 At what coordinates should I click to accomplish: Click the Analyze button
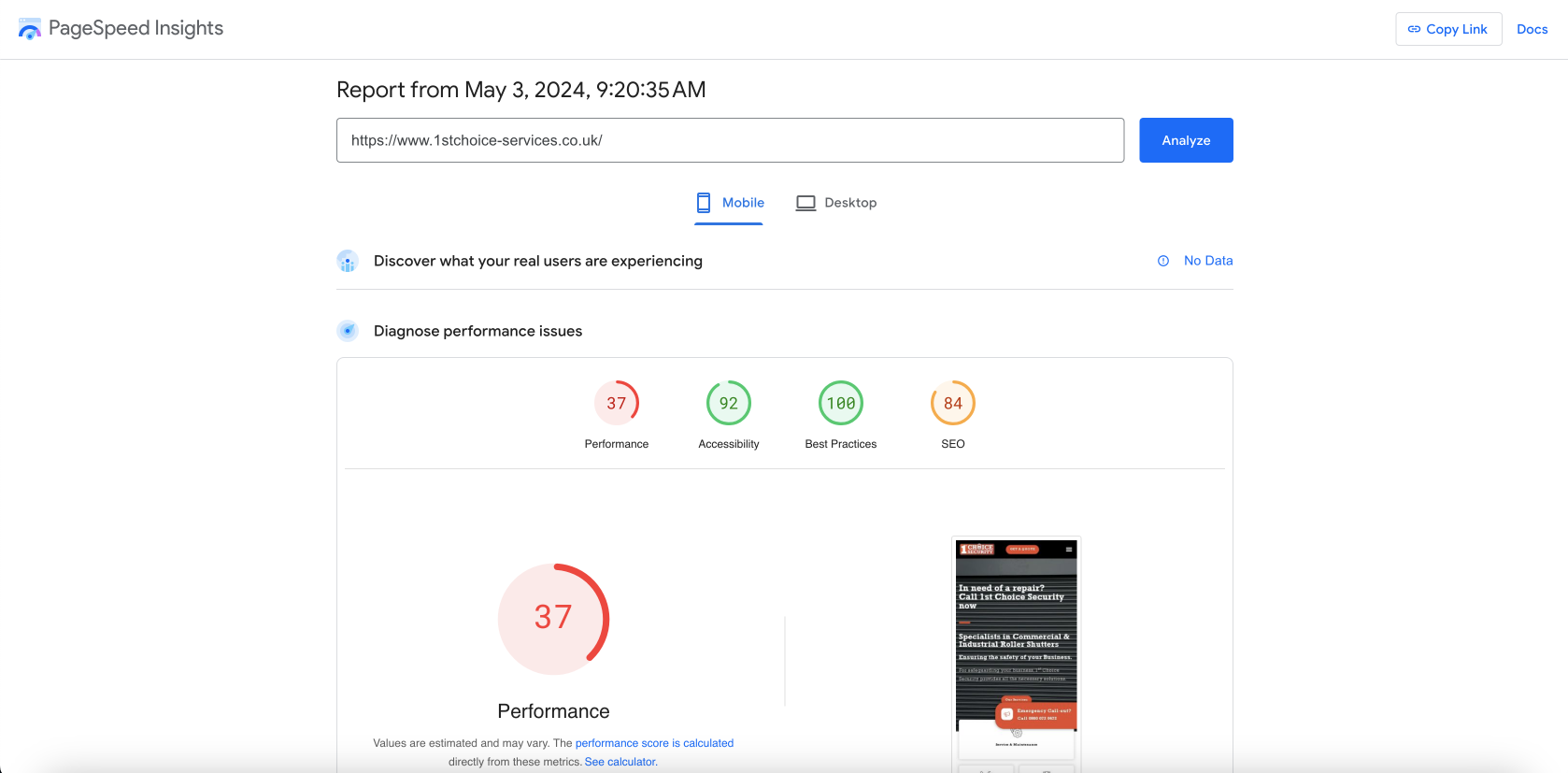click(1186, 140)
